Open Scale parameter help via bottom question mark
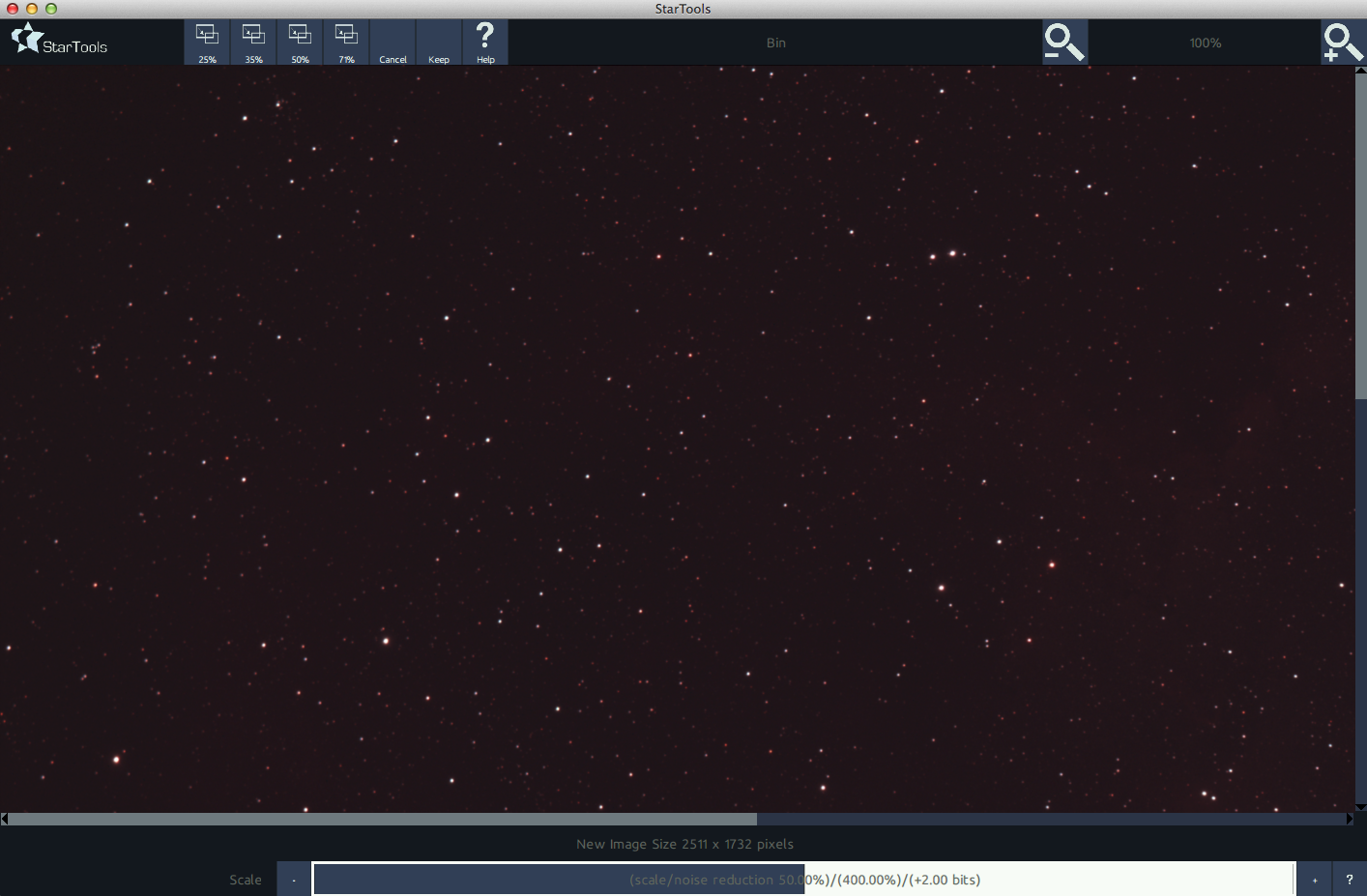The width and height of the screenshot is (1367, 896). click(1350, 879)
